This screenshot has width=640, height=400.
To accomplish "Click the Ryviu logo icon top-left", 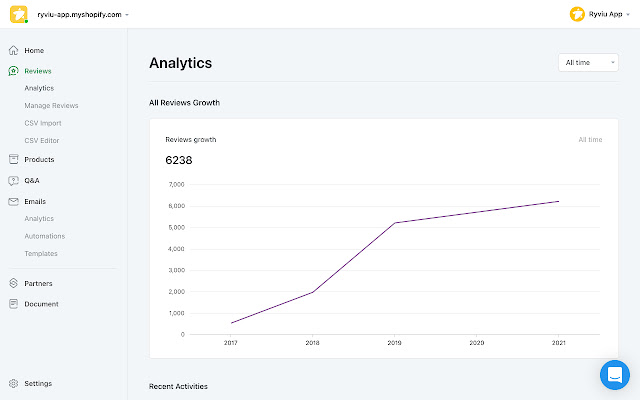I will coord(19,15).
